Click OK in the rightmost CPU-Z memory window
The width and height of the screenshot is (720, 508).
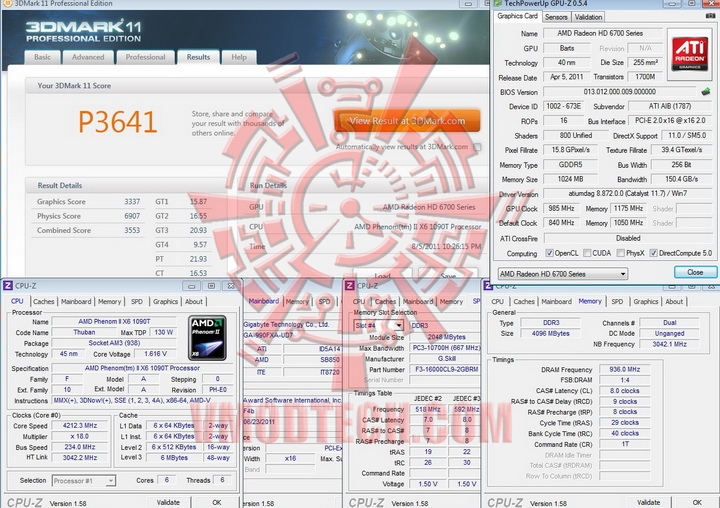(x=697, y=502)
